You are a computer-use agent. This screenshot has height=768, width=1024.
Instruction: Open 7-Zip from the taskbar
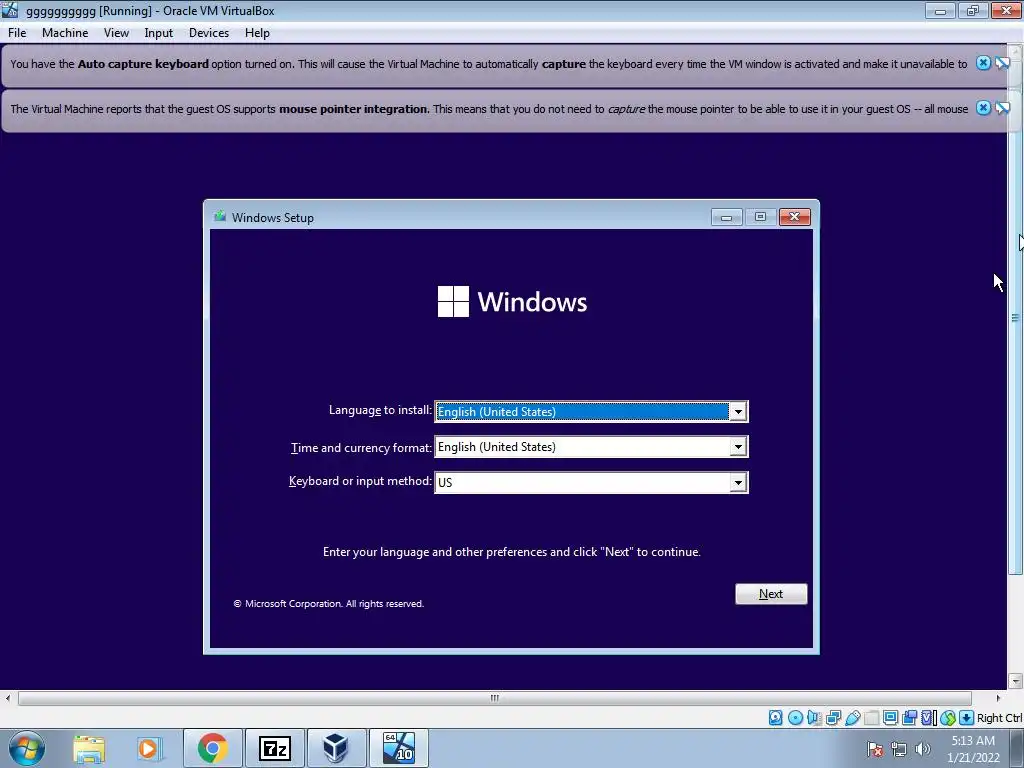click(274, 748)
